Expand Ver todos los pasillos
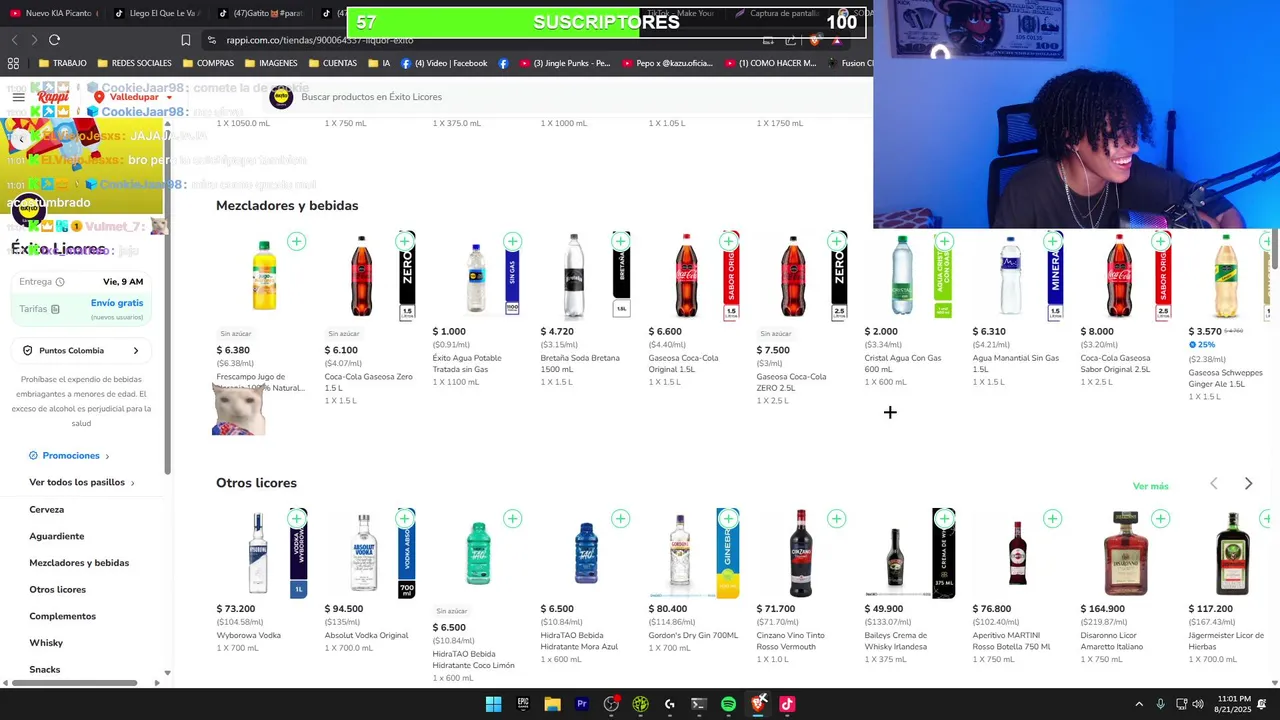The image size is (1280, 720). click(82, 482)
